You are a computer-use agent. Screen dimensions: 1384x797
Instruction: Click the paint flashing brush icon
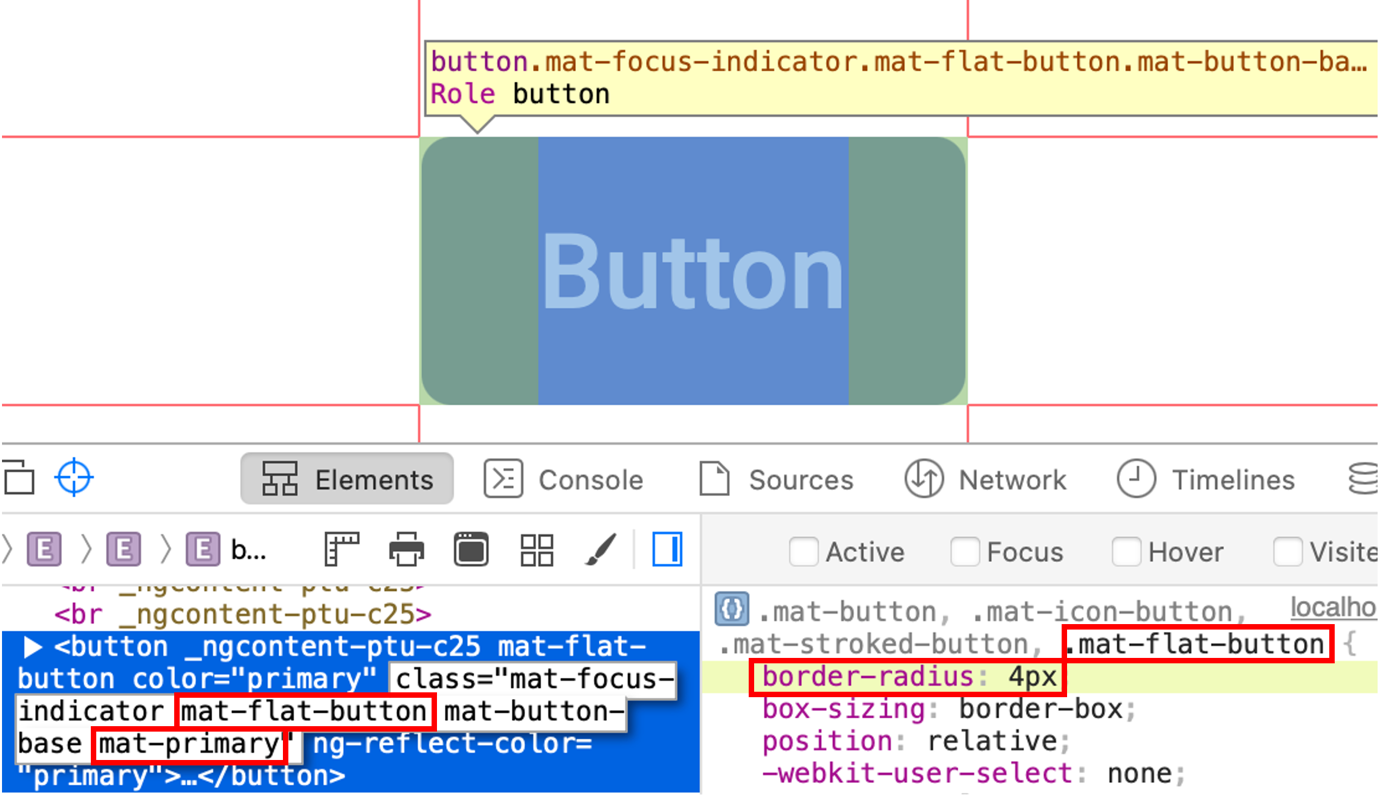pos(600,549)
